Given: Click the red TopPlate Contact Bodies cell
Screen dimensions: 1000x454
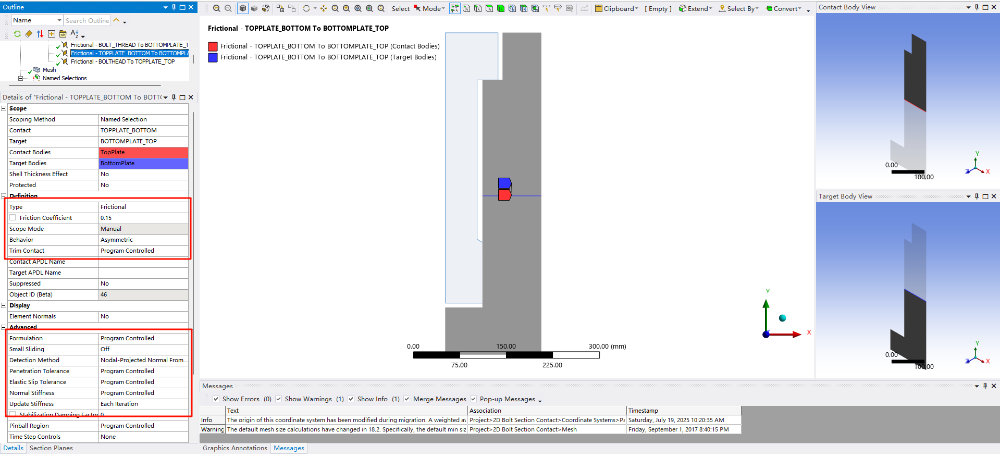Looking at the screenshot, I should 143,152.
